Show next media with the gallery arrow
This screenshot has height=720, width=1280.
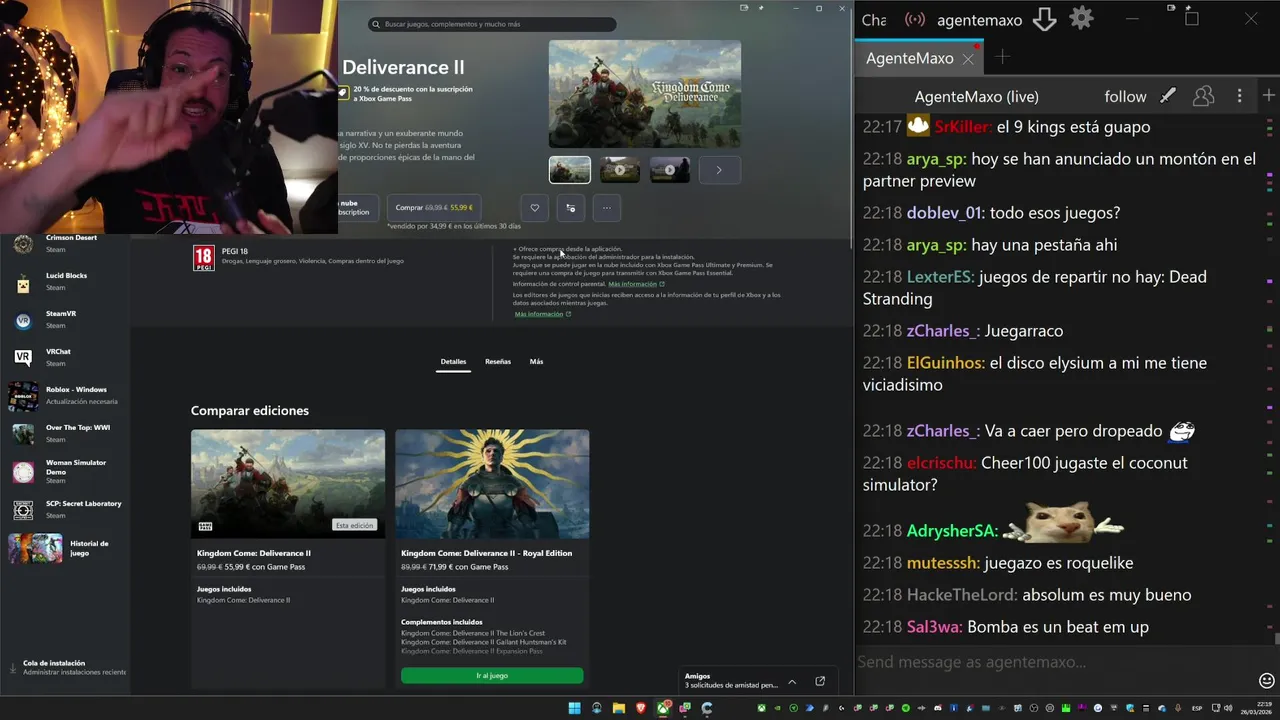[718, 170]
